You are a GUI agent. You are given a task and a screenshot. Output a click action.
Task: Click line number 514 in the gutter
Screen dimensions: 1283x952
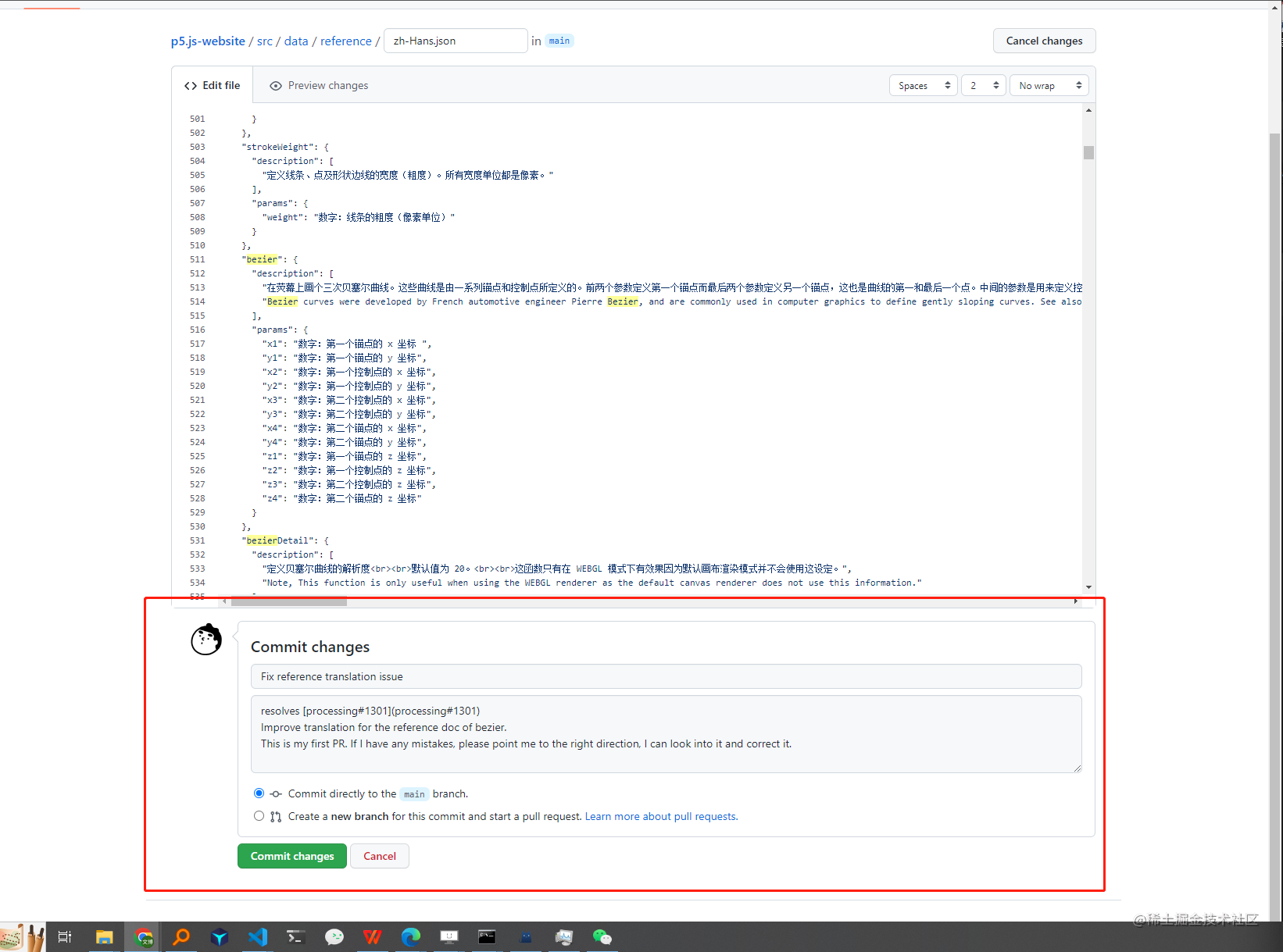click(x=197, y=301)
